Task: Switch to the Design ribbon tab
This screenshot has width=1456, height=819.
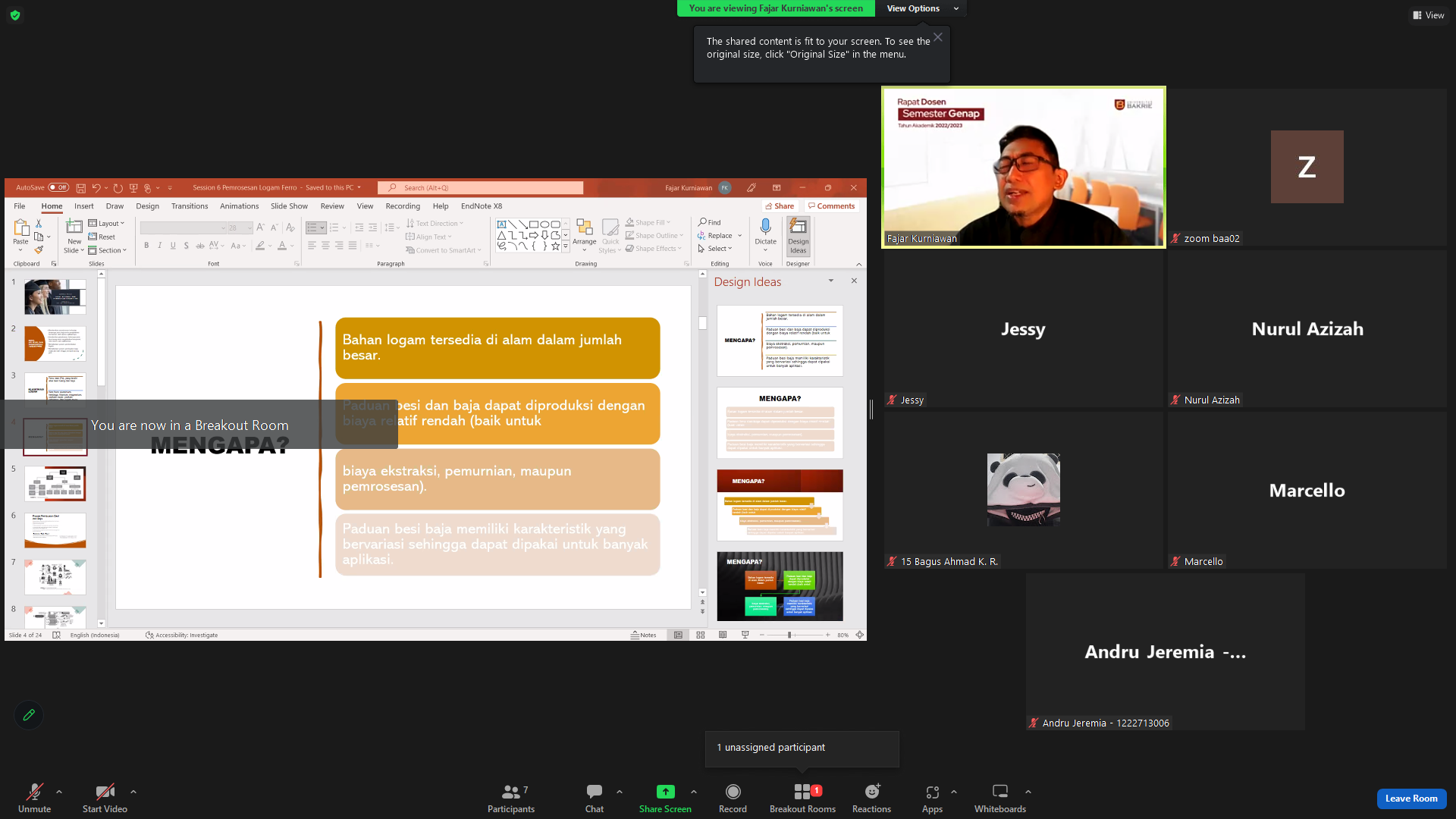Action: click(x=147, y=206)
